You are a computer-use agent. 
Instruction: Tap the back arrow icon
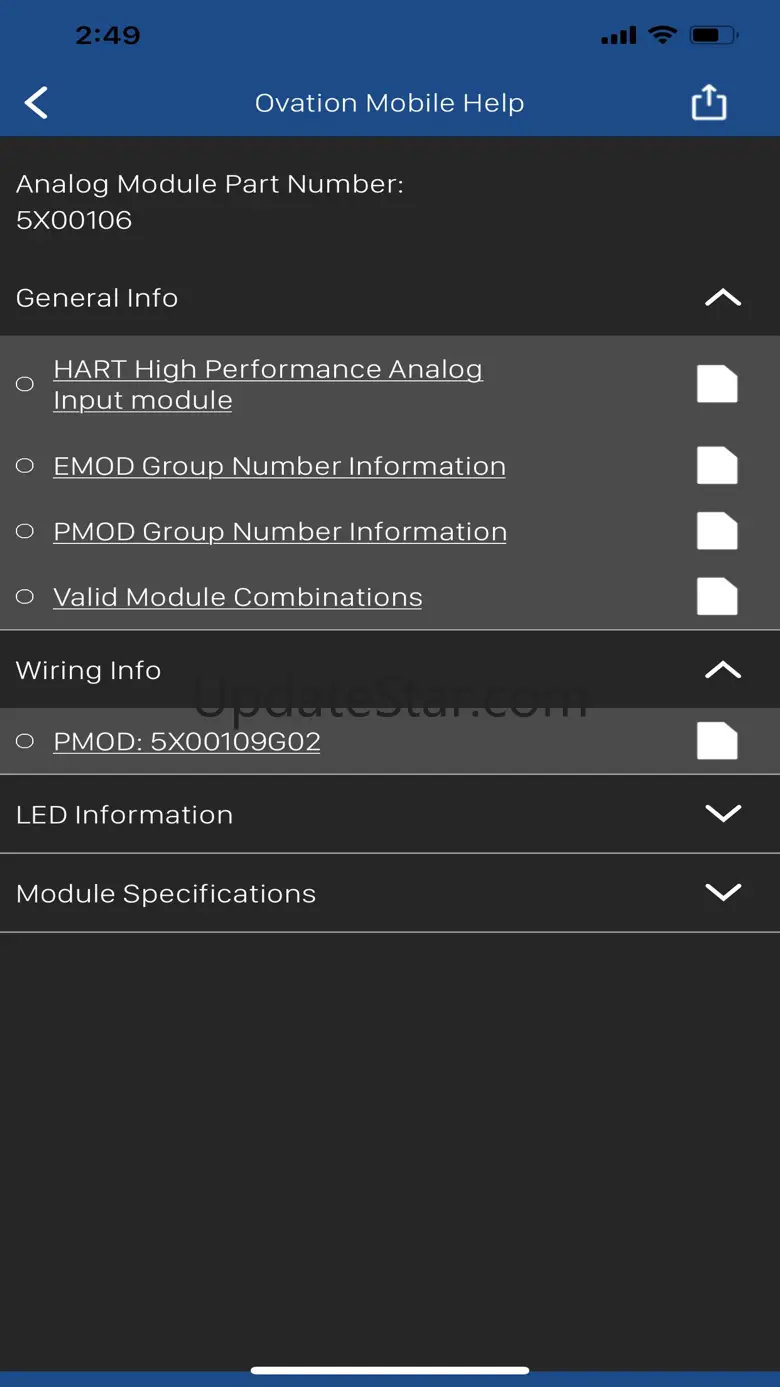tap(36, 102)
